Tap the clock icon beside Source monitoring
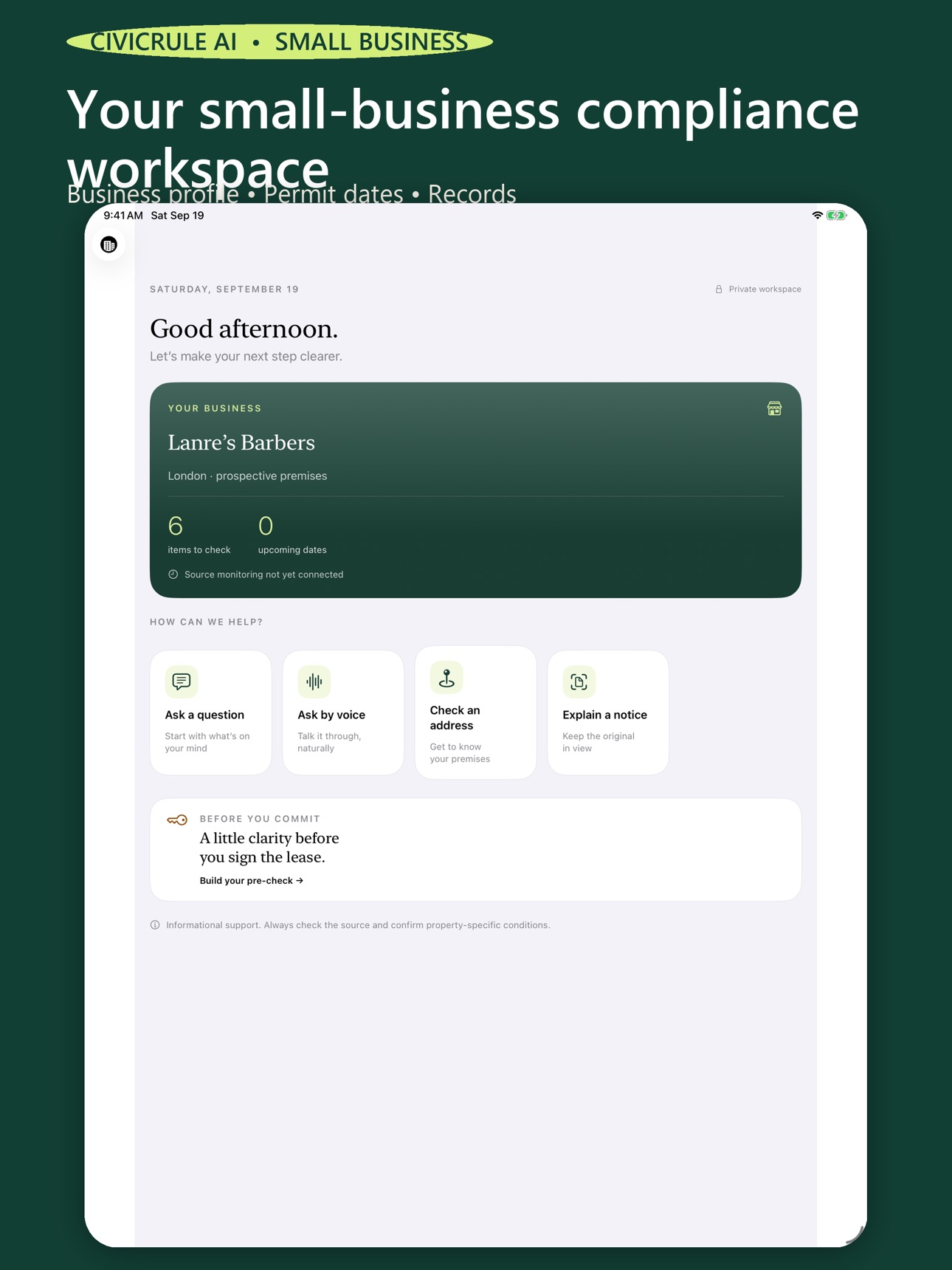The width and height of the screenshot is (952, 1270). coord(173,574)
